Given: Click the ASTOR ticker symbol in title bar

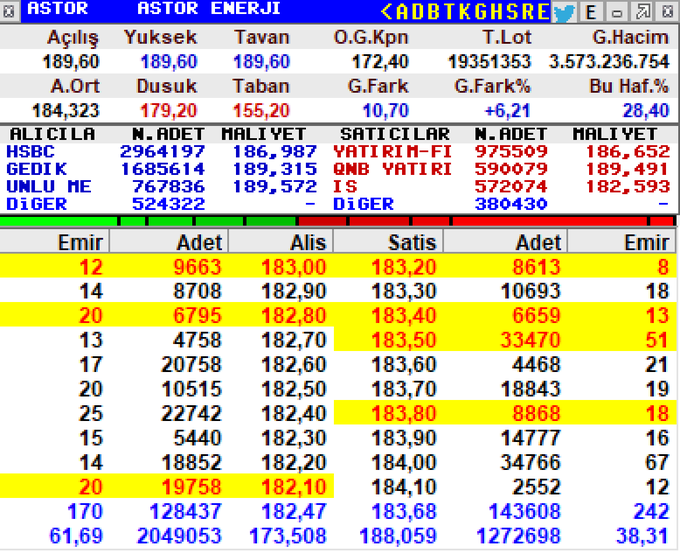Looking at the screenshot, I should point(58,8).
